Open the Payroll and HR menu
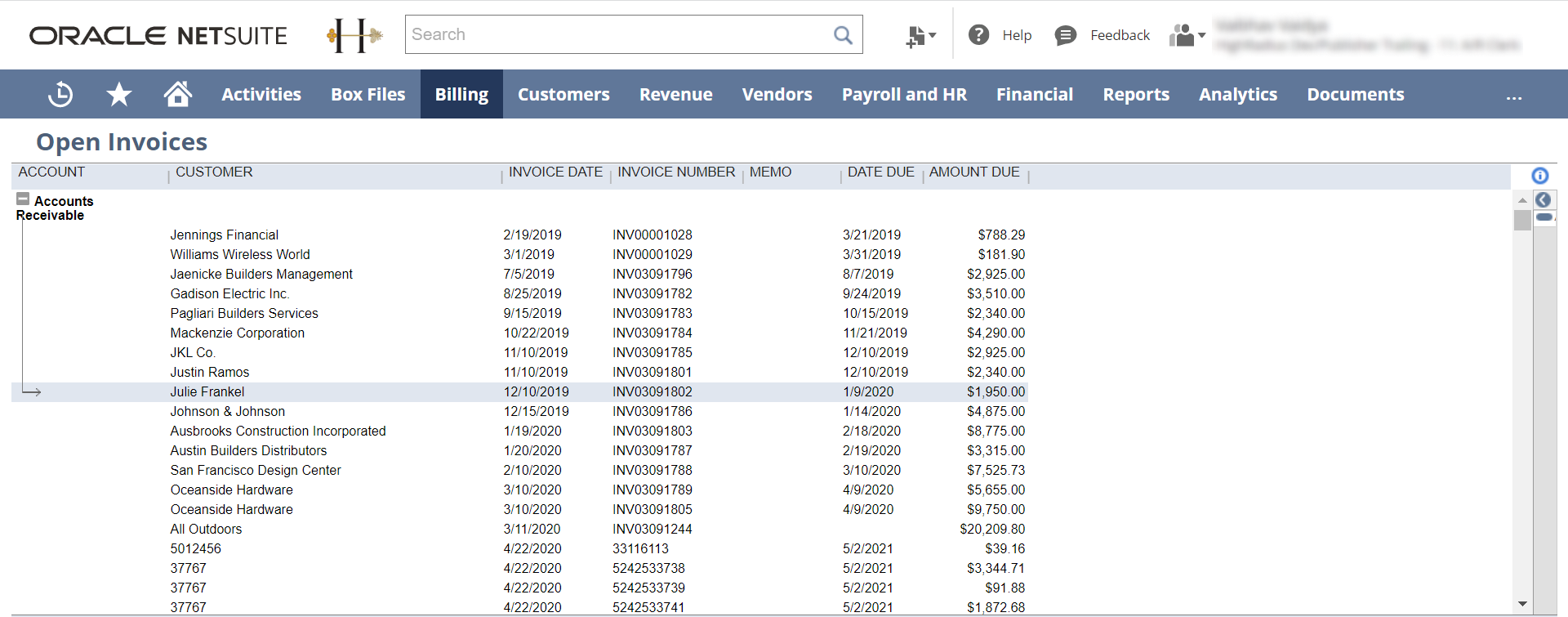This screenshot has height=617, width=1568. pos(904,95)
